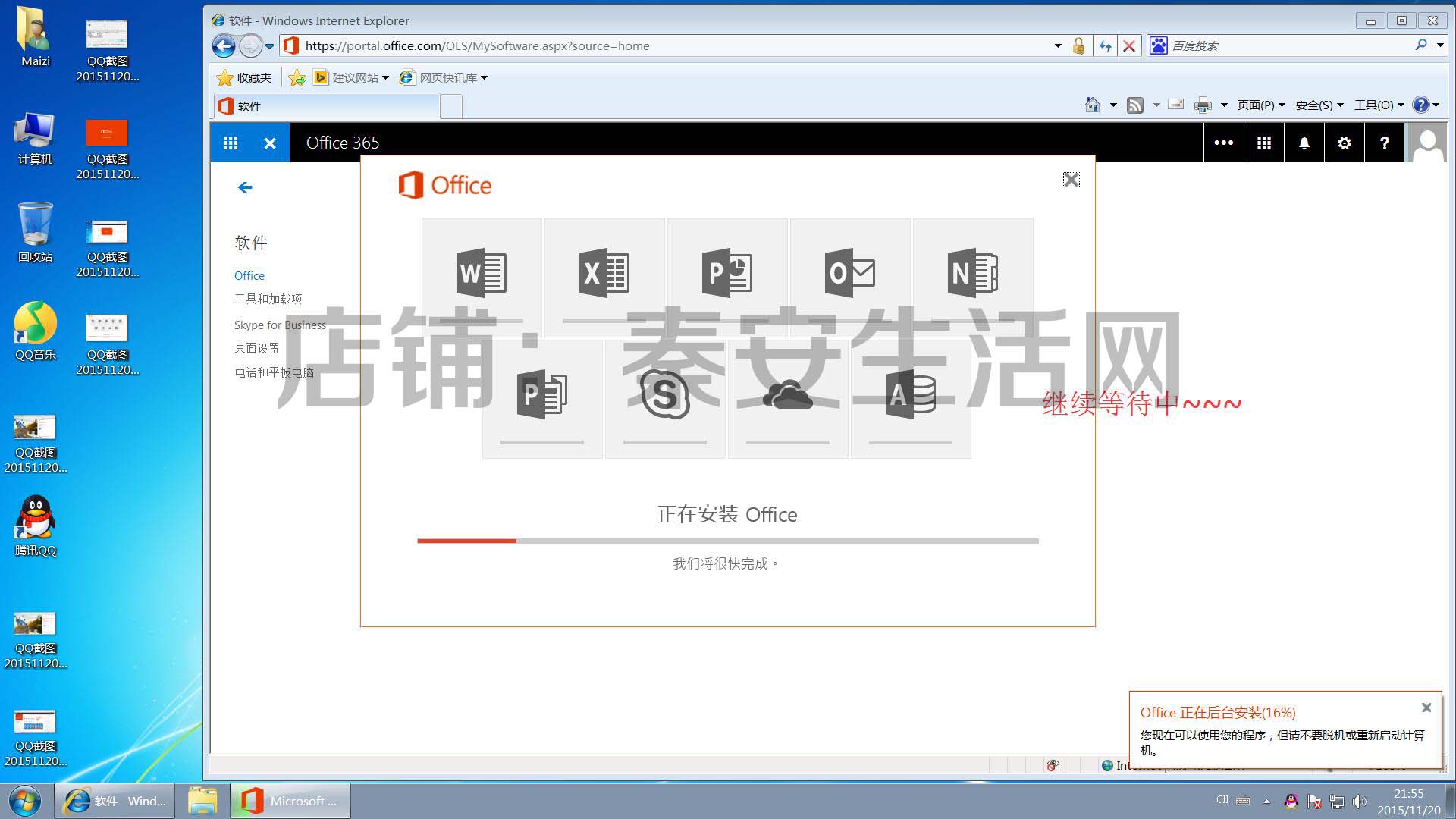Click the user profile avatar

pos(1428,143)
